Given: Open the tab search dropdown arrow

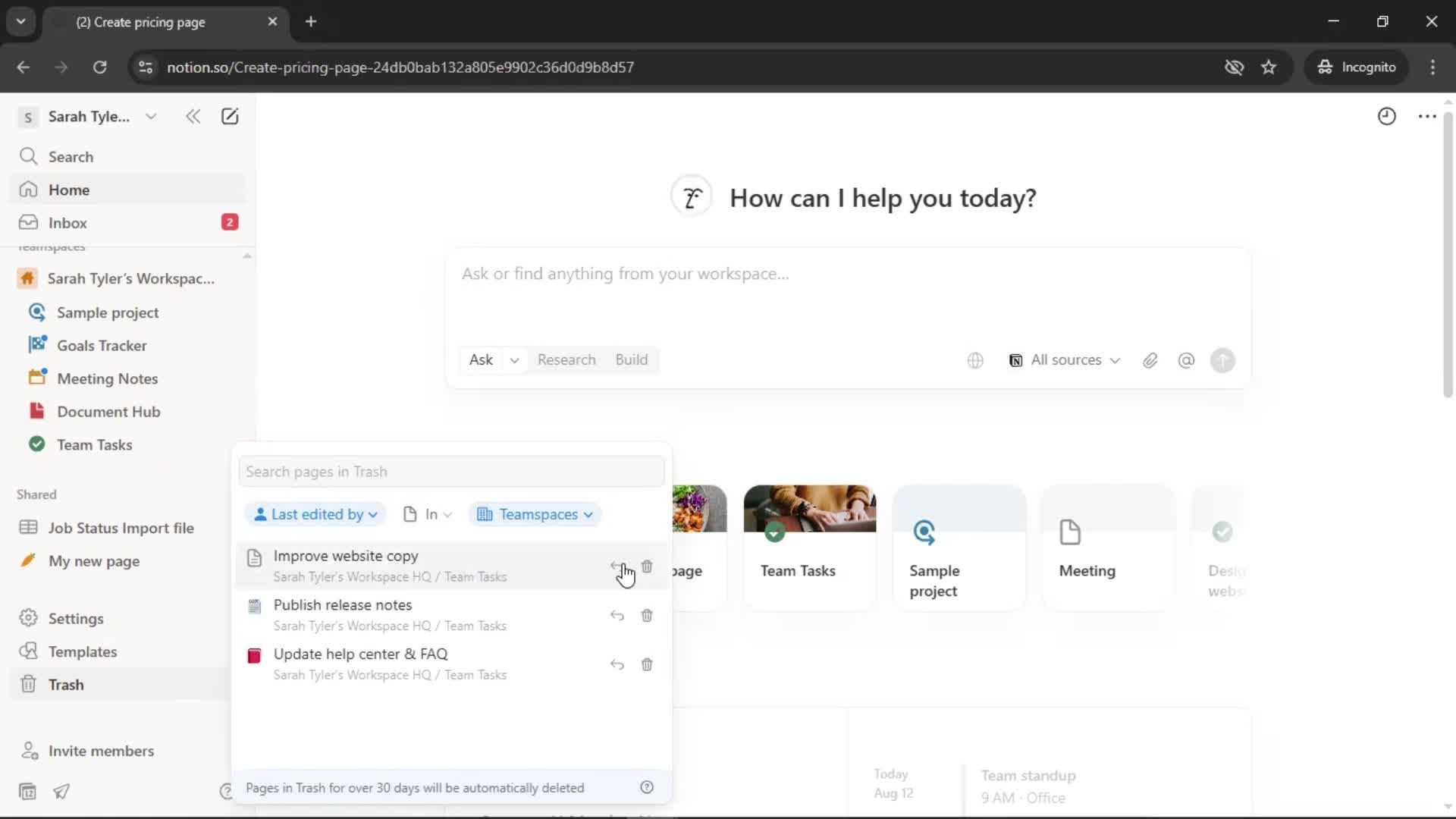Looking at the screenshot, I should coord(21,21).
